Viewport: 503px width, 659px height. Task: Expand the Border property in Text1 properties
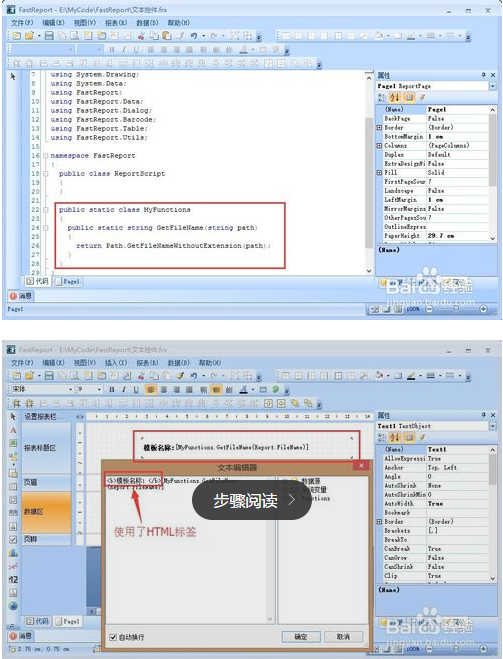[x=379, y=522]
